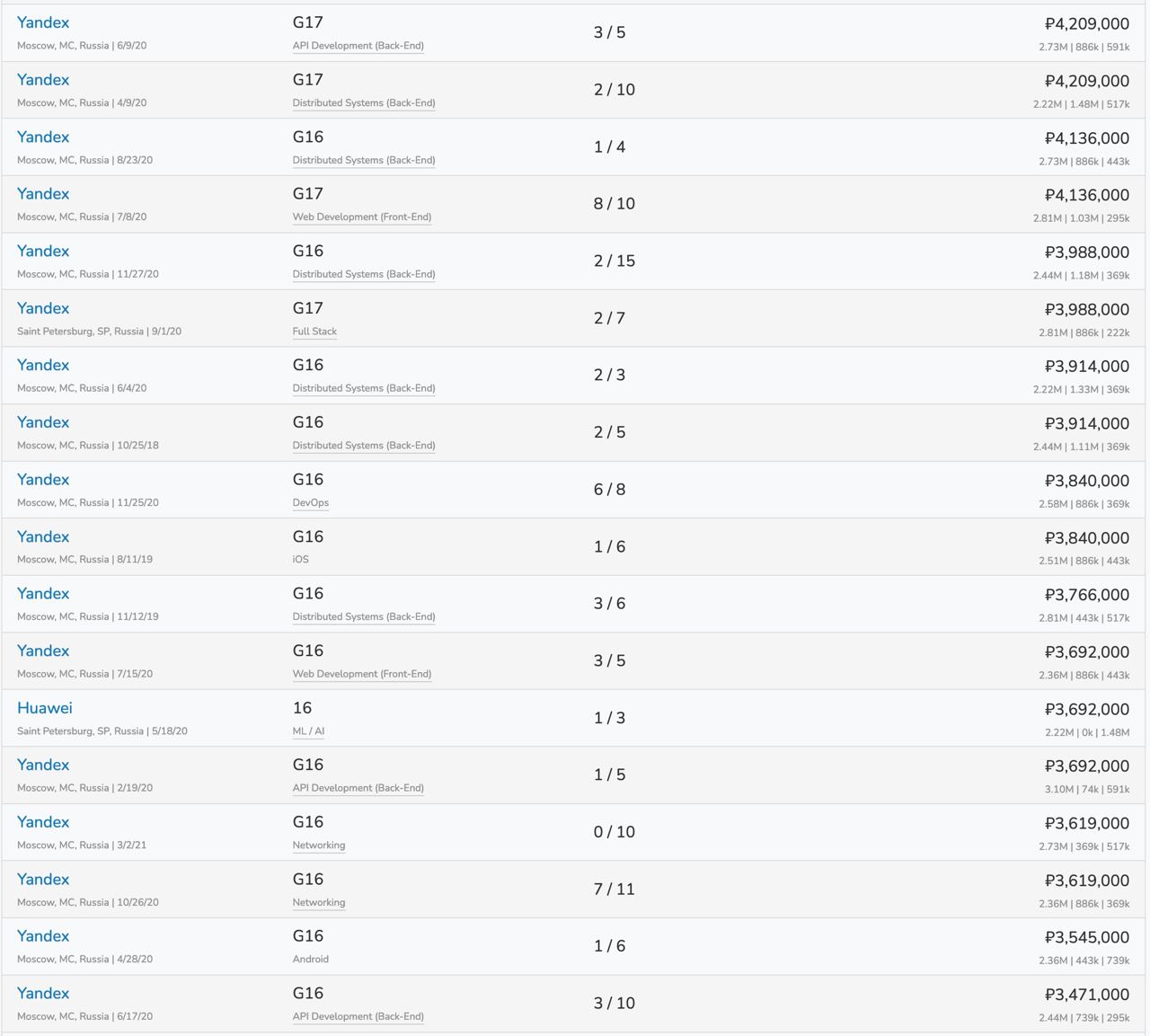Click the level 16 in the Huawei row

pos(303,708)
